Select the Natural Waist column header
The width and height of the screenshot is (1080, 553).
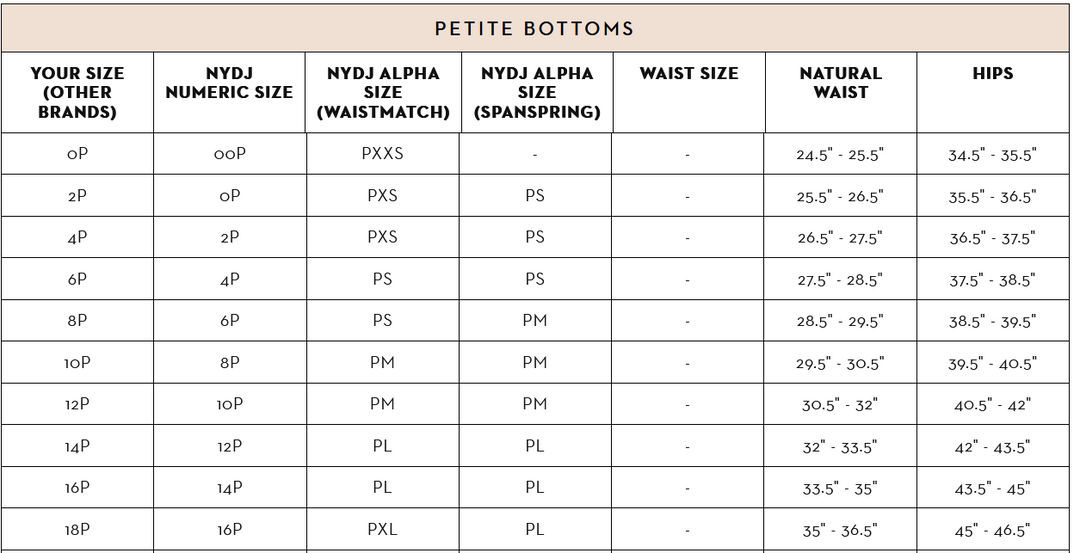click(841, 83)
